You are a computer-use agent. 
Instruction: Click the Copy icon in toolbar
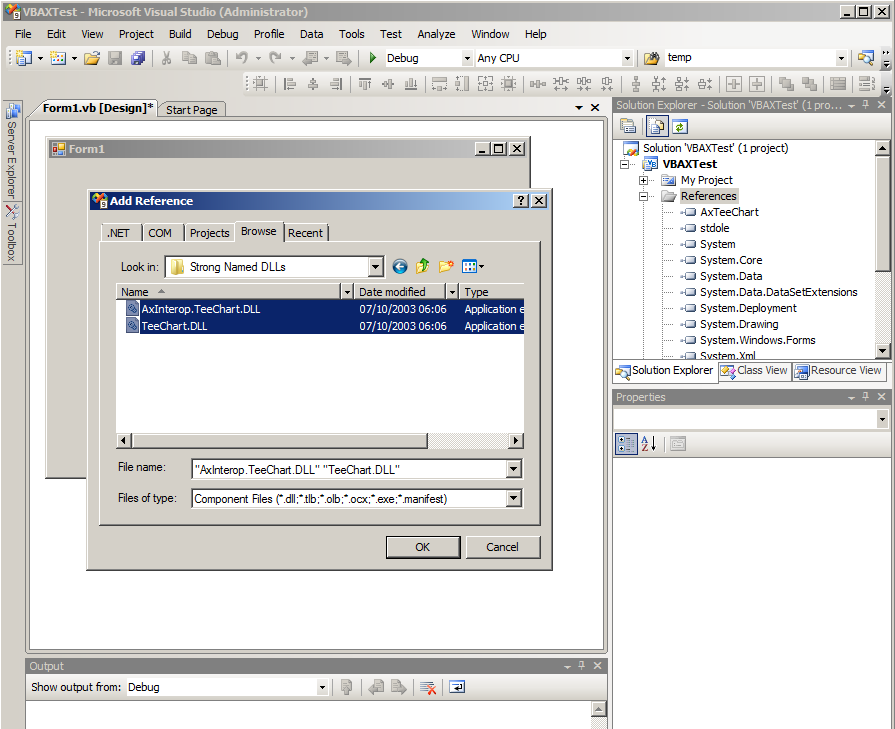pyautogui.click(x=189, y=58)
